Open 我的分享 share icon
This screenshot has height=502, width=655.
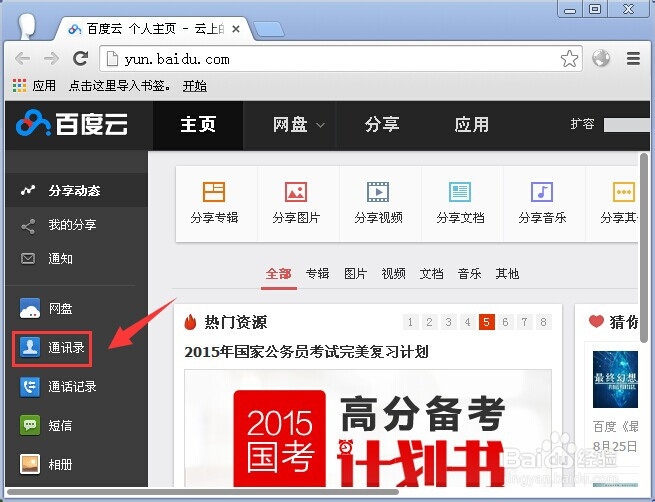(x=28, y=226)
